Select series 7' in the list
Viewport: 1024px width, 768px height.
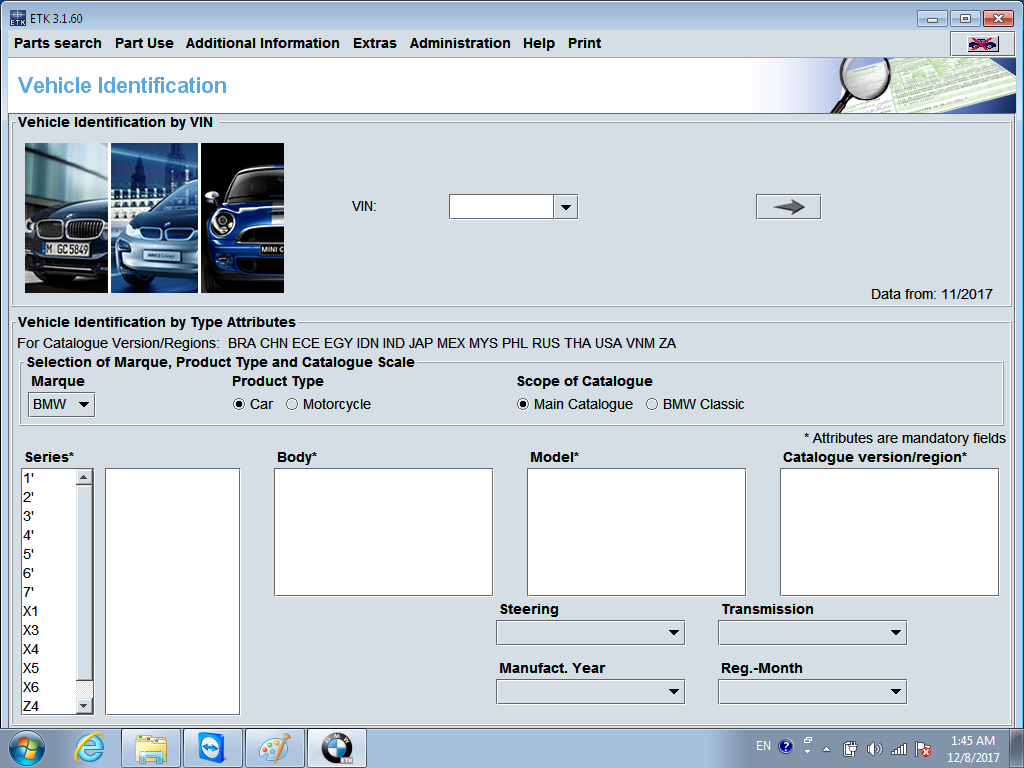point(49,592)
